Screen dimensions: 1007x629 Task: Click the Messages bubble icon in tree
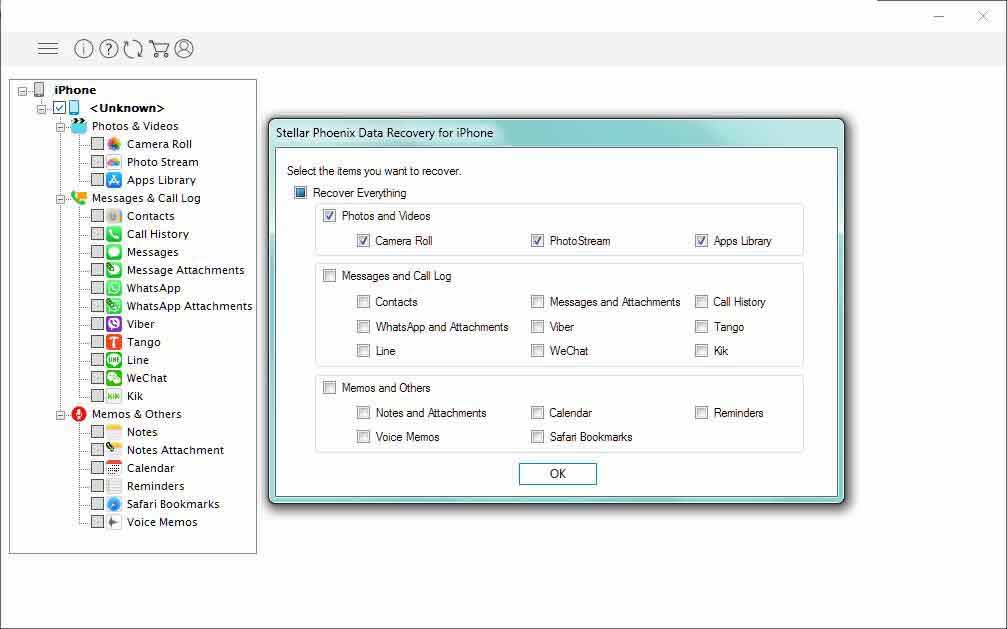coord(114,252)
